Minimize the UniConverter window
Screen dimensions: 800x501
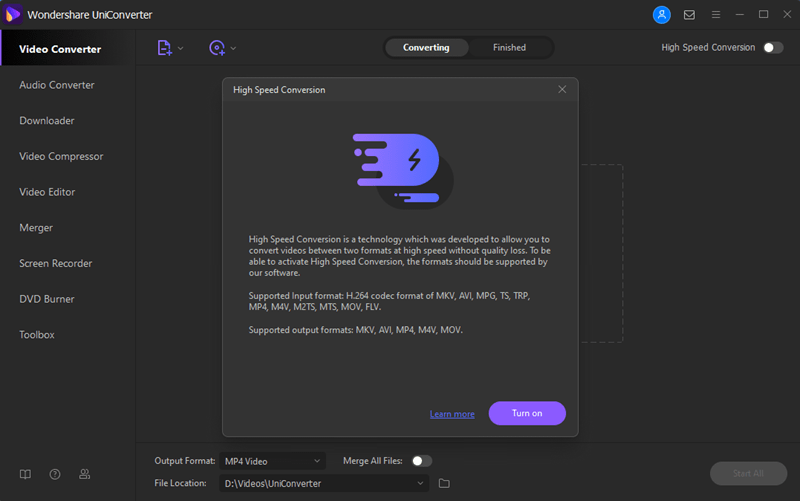click(x=740, y=15)
